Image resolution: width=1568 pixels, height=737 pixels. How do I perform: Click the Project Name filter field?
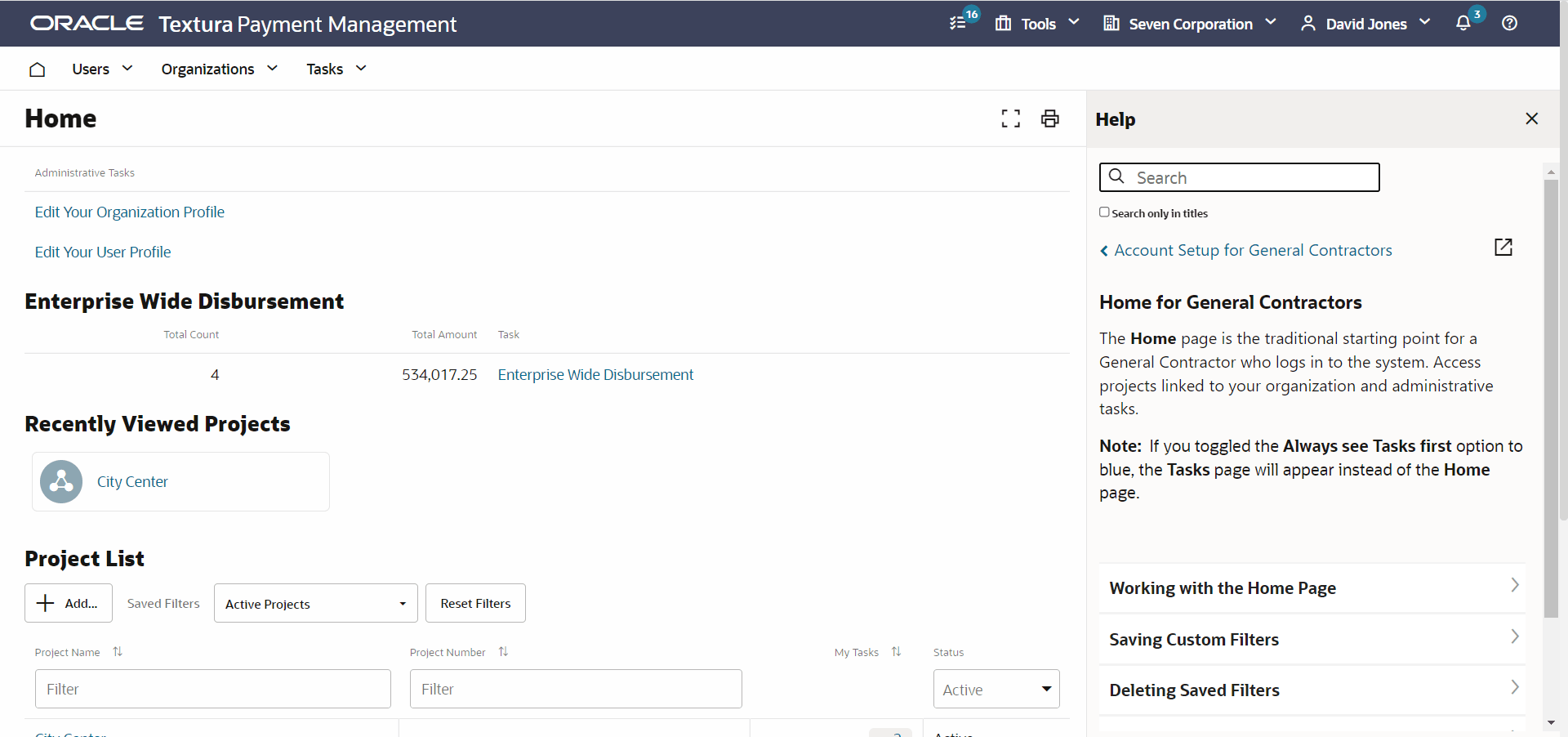(x=213, y=689)
